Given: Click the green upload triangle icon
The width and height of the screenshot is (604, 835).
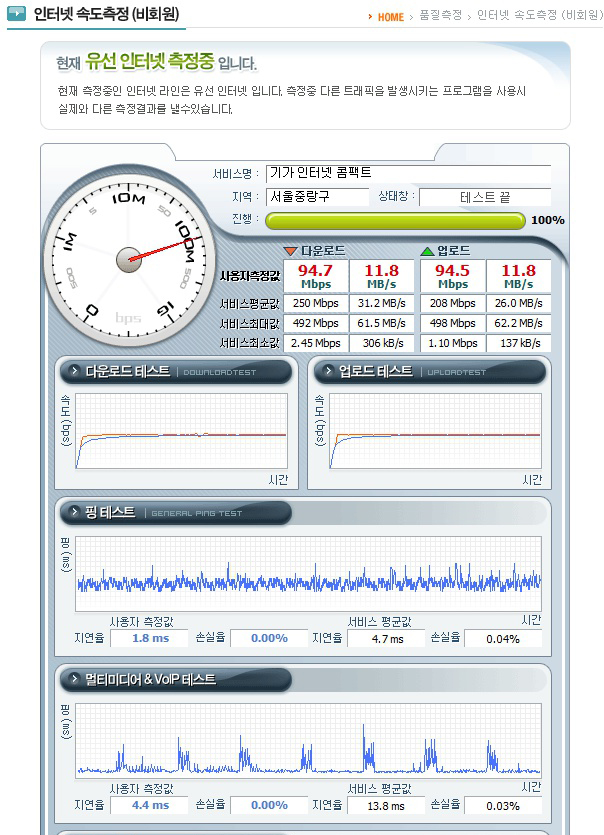Looking at the screenshot, I should [427, 251].
